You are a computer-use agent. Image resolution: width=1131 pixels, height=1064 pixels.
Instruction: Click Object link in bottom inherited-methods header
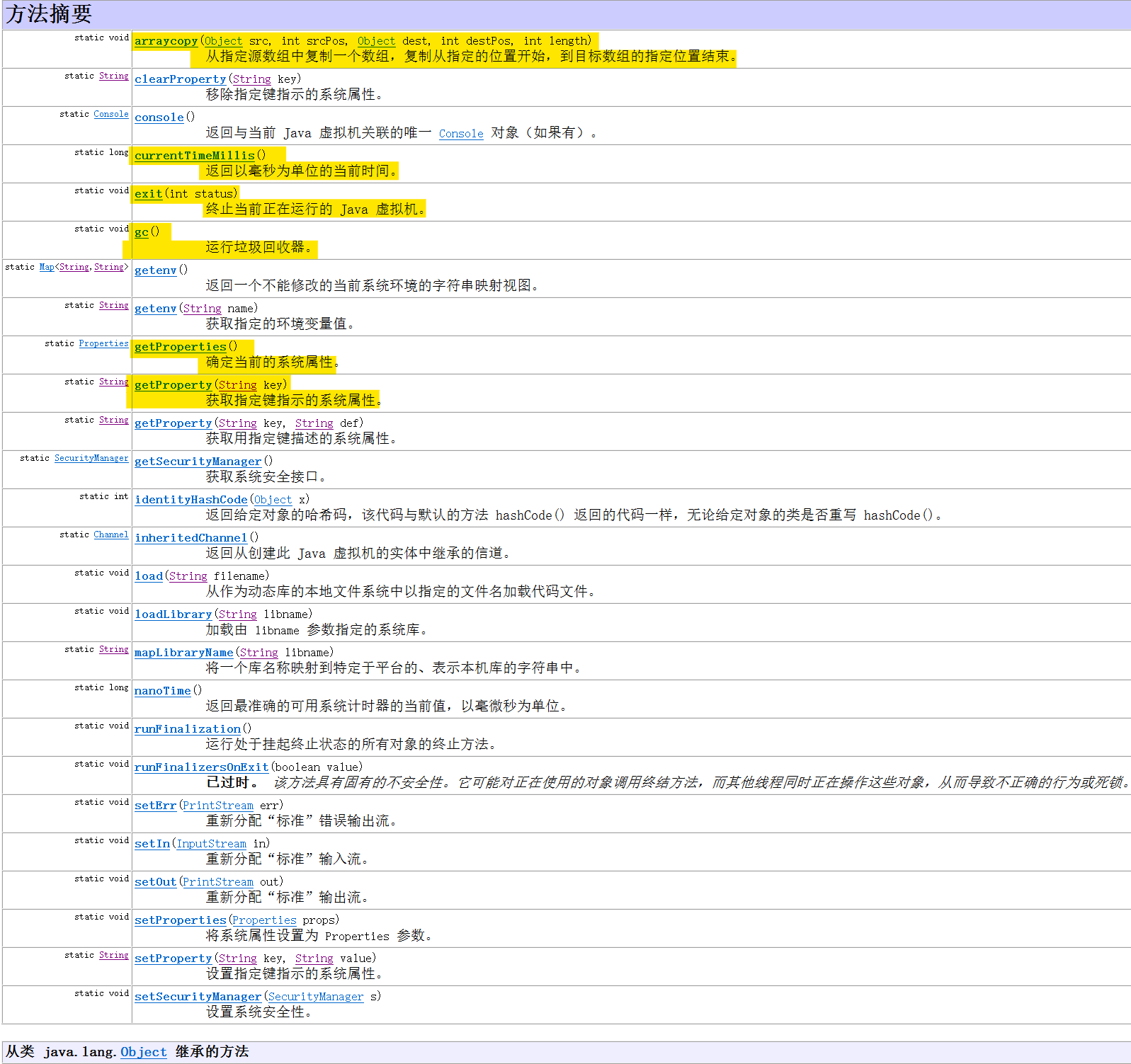[144, 1052]
